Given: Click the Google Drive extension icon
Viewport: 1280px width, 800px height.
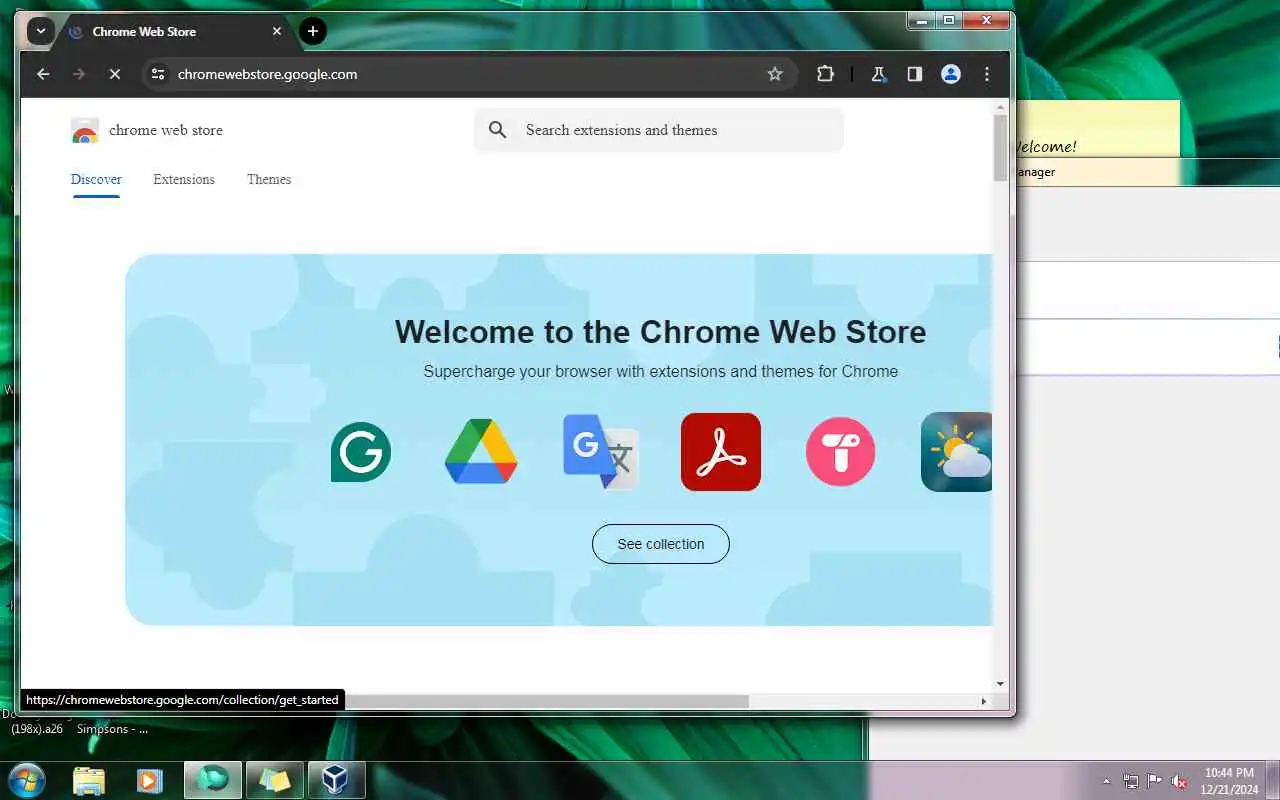Looking at the screenshot, I should [481, 451].
